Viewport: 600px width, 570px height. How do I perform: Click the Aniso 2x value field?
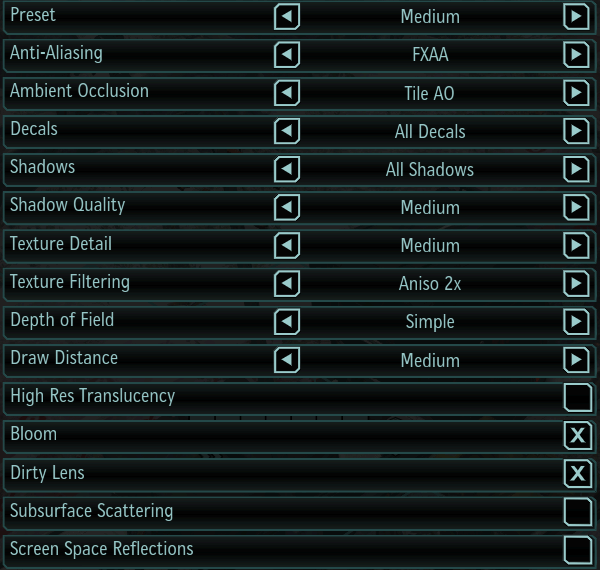click(430, 284)
